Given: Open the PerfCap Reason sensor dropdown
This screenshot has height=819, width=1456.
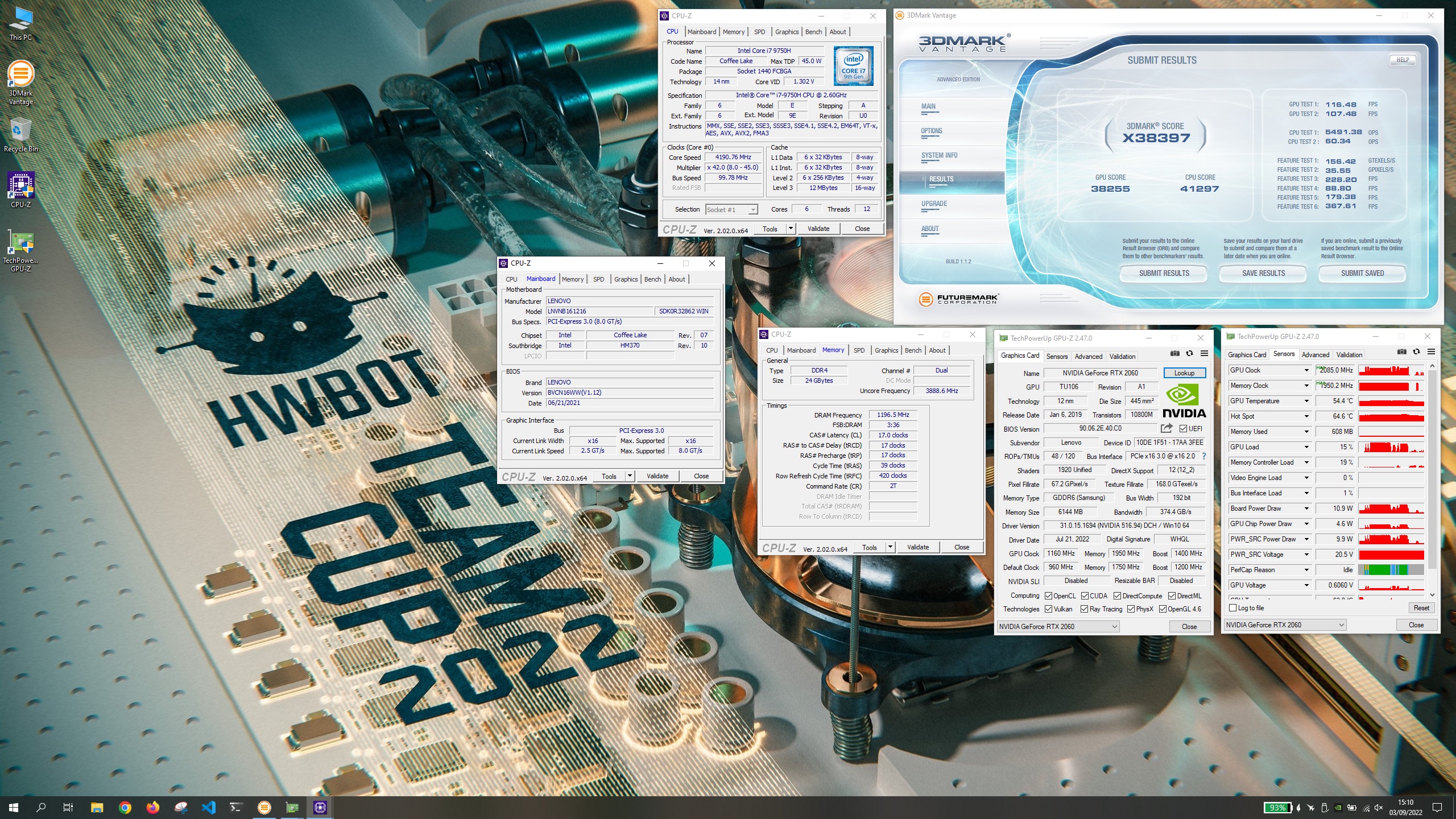Looking at the screenshot, I should click(1306, 570).
